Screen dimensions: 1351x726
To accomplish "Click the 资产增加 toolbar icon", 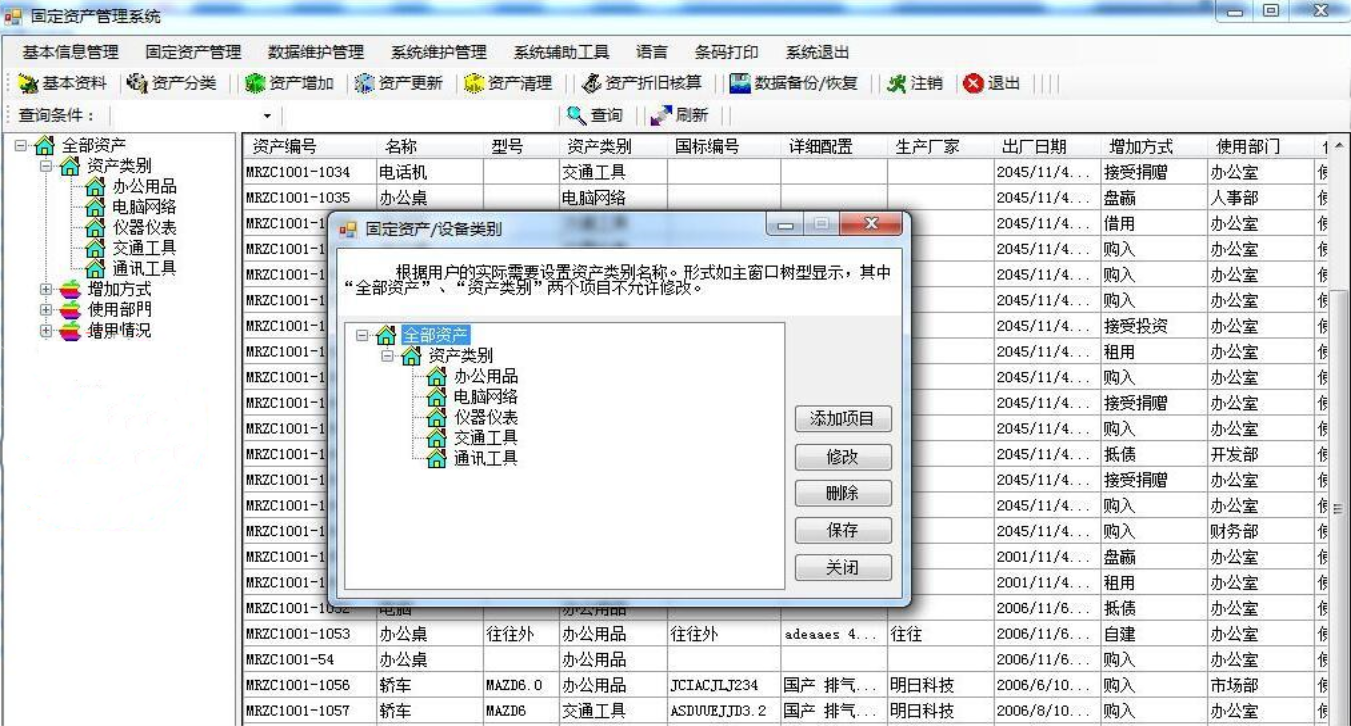I will pos(290,84).
